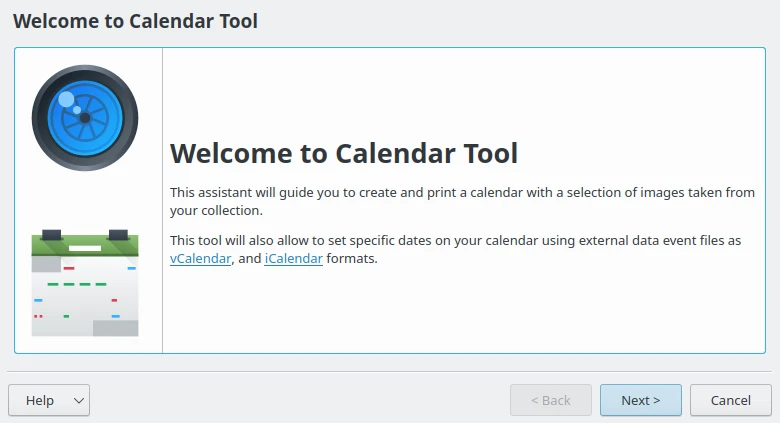Follow the iCalendar hyperlink
Viewport: 780px width, 423px height.
[293, 259]
